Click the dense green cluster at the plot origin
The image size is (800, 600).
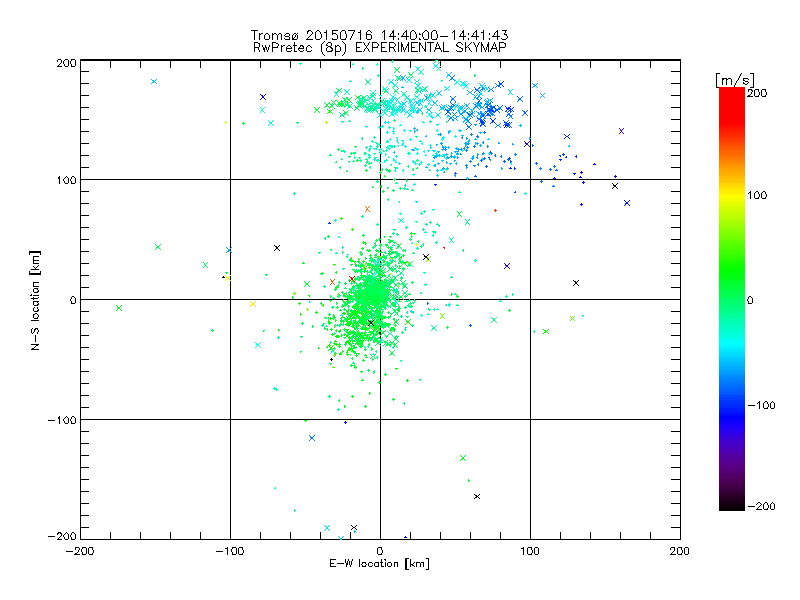[x=372, y=296]
